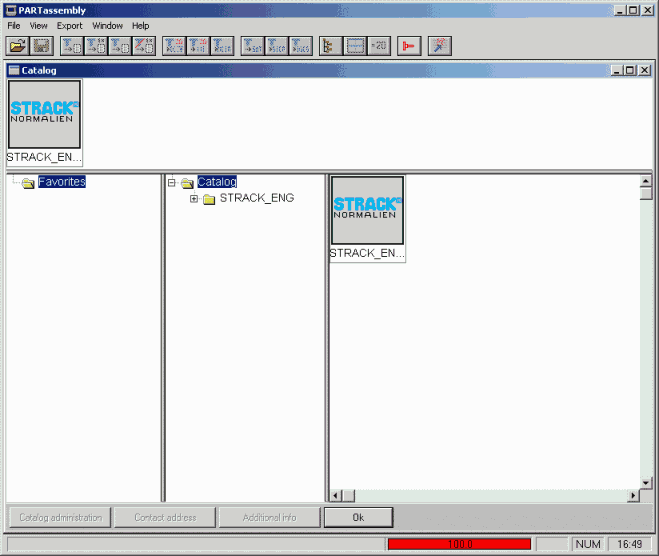Minimize the PARTassembly main window
Image resolution: width=659 pixels, height=556 pixels.
(619, 10)
